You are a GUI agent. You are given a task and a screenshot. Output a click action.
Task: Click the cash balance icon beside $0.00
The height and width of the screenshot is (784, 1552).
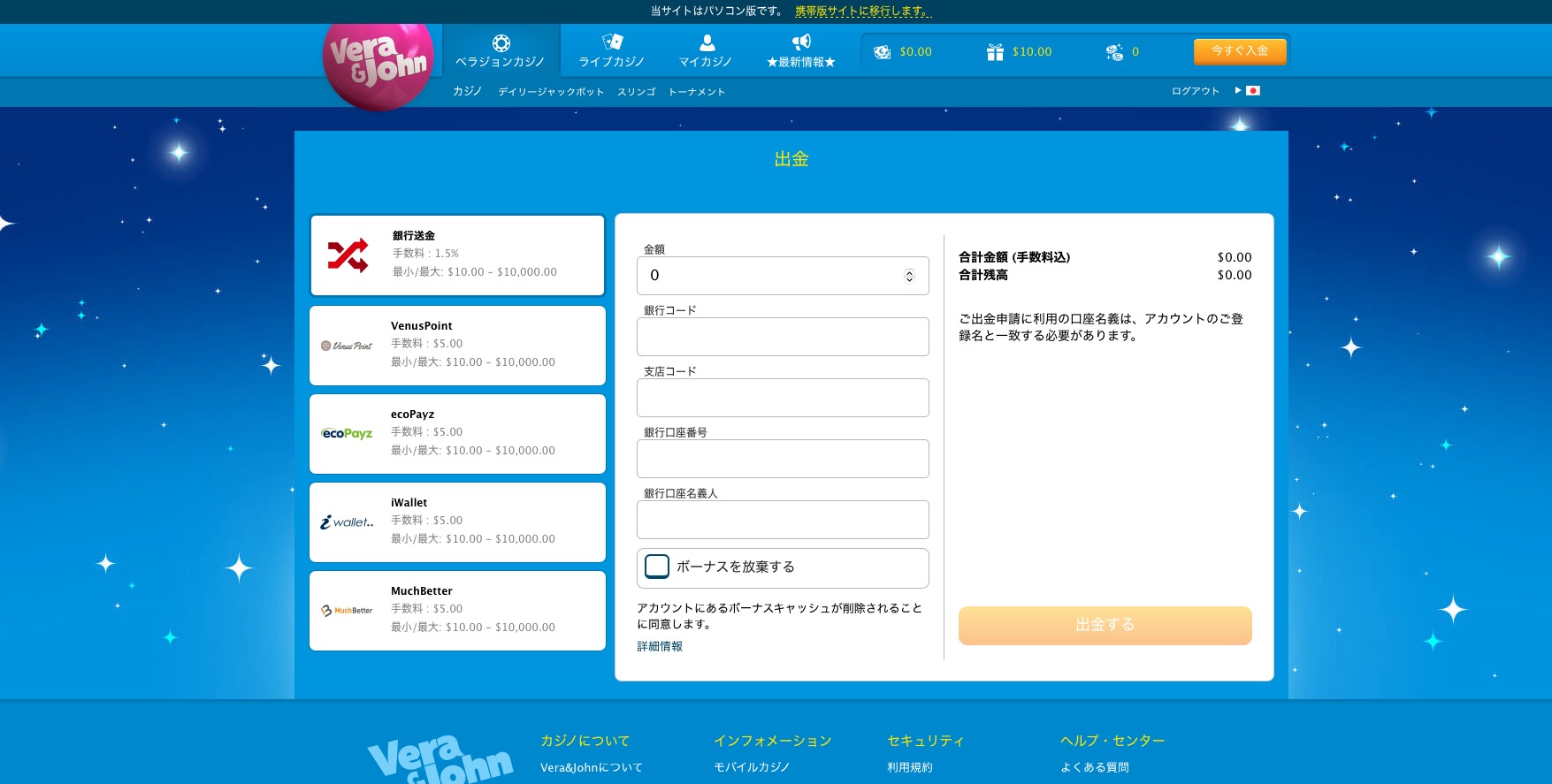(x=882, y=52)
